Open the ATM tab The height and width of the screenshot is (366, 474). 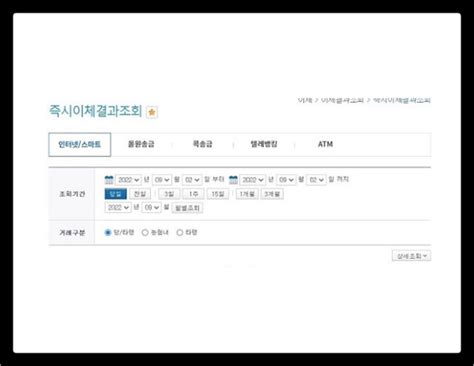click(325, 144)
